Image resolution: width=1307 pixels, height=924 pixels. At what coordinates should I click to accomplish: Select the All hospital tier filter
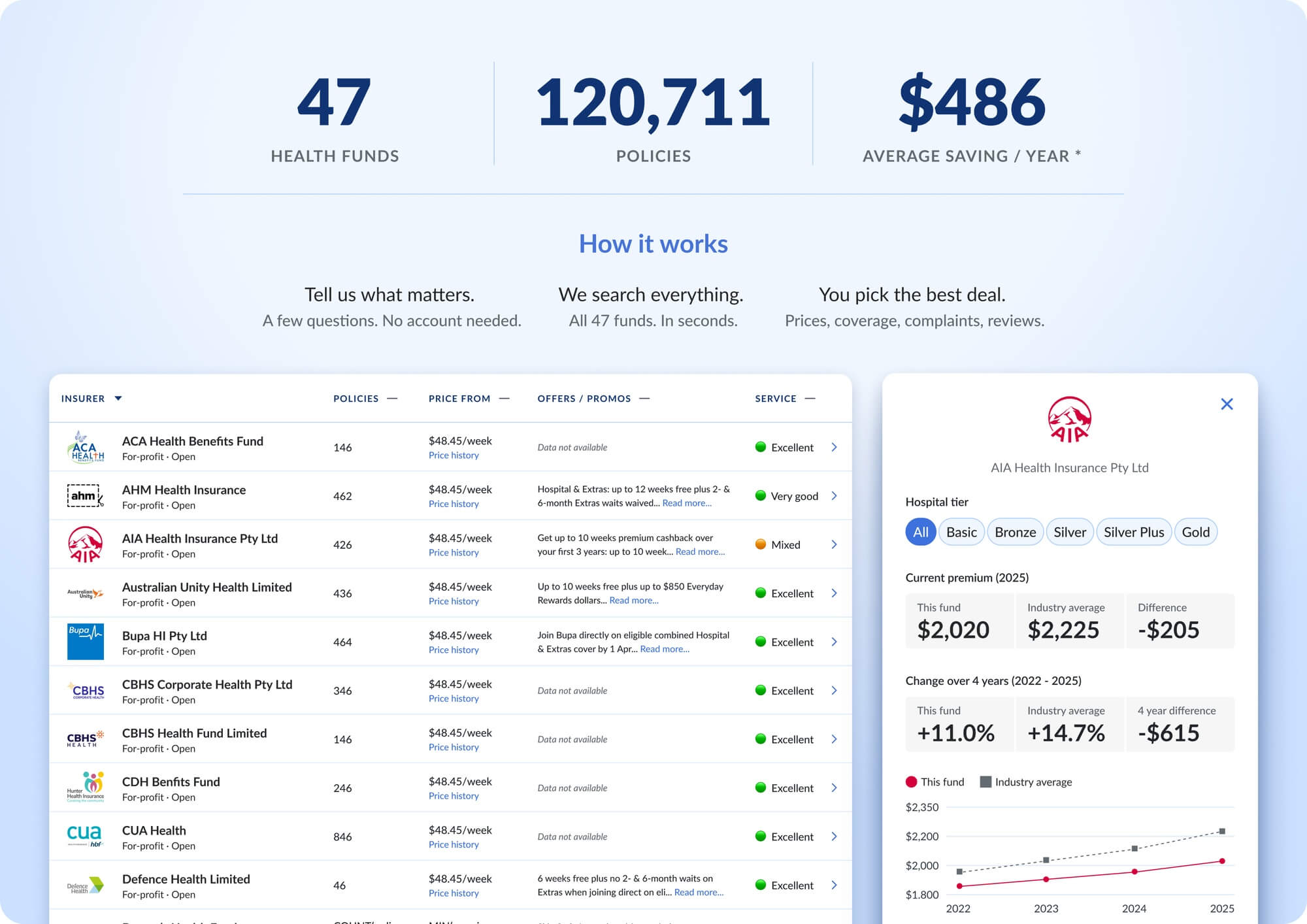point(920,532)
